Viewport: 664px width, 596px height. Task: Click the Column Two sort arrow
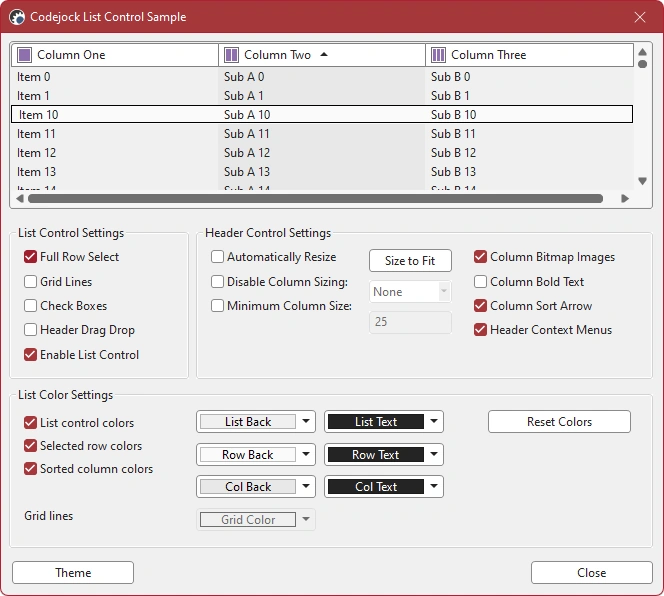(x=324, y=54)
